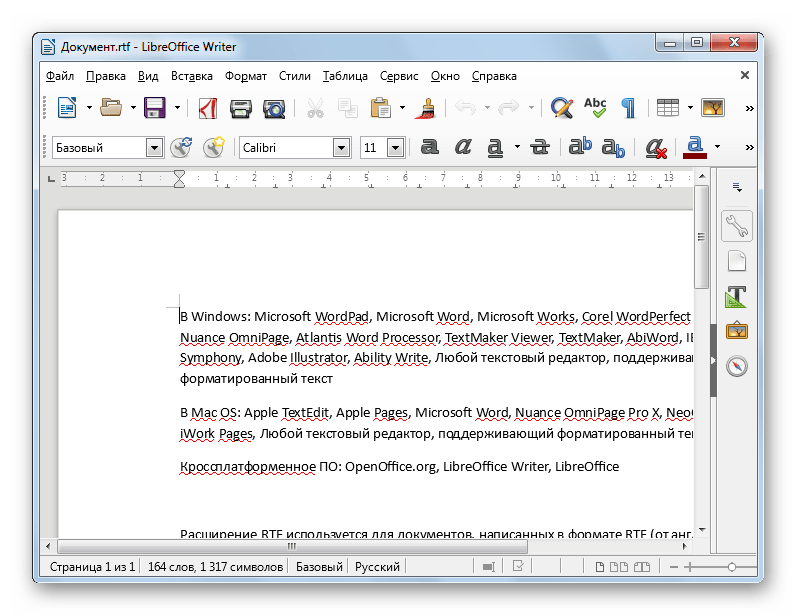Click the Update Style icon

pos(181,147)
